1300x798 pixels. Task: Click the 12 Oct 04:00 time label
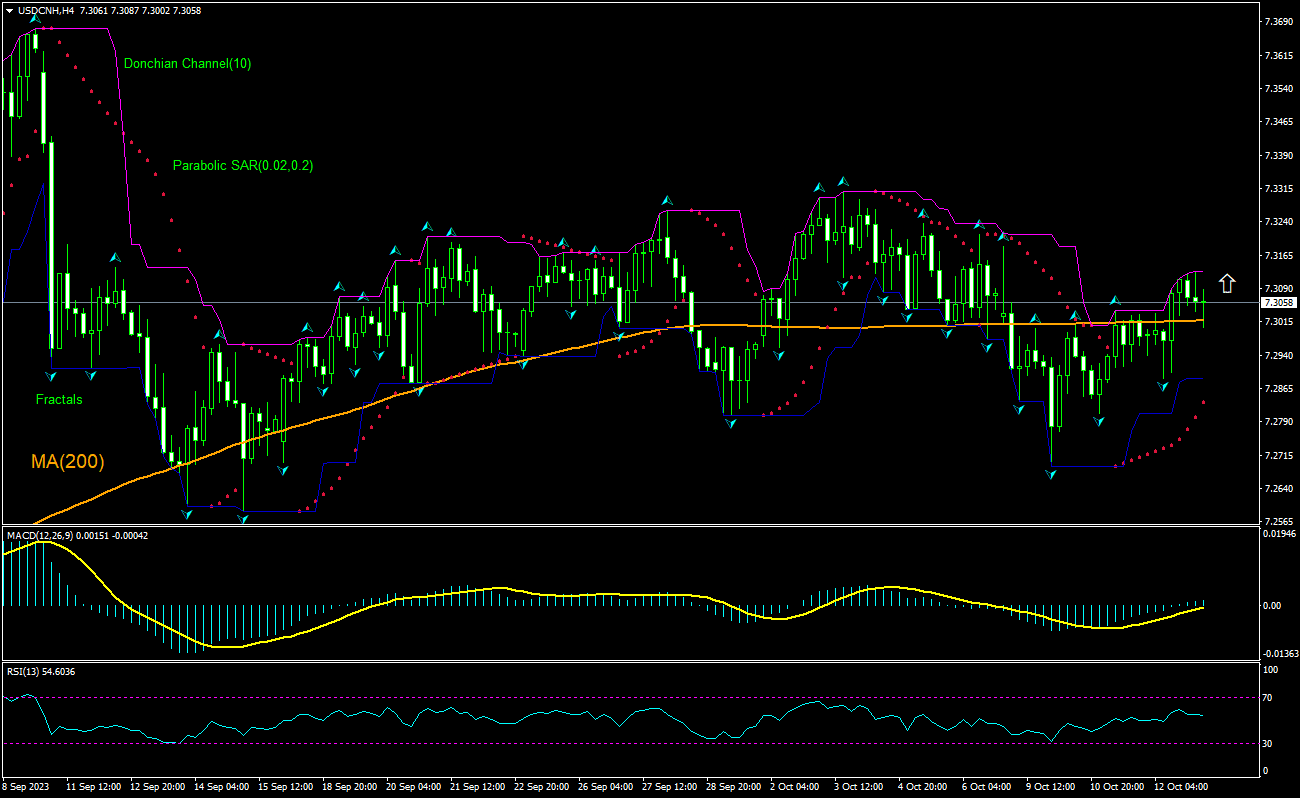point(1180,787)
